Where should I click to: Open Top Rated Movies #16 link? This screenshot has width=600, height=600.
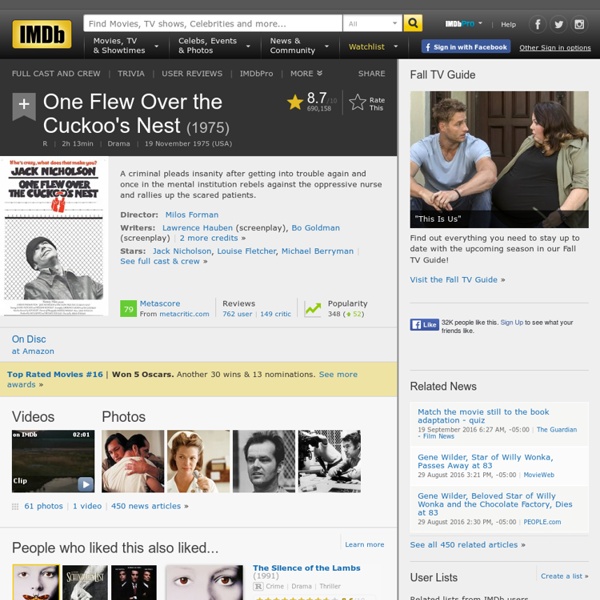[55, 374]
